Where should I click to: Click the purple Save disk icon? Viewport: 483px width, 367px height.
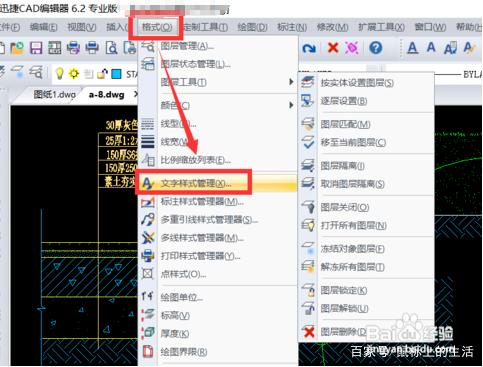(x=36, y=48)
